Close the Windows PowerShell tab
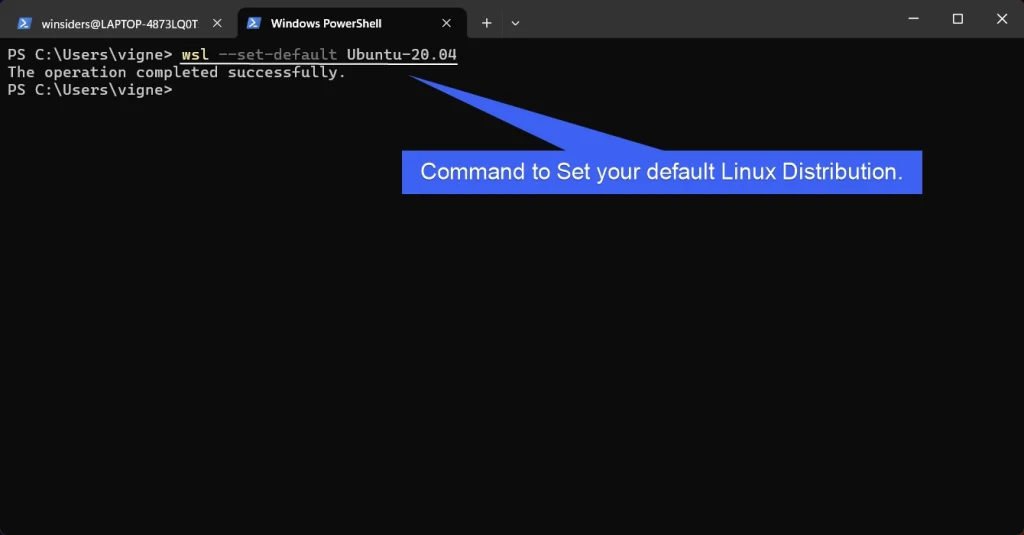The image size is (1024, 535). pyautogui.click(x=446, y=24)
